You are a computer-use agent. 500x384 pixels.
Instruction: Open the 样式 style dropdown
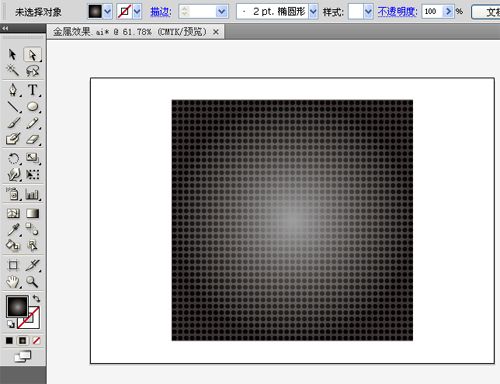[x=368, y=12]
